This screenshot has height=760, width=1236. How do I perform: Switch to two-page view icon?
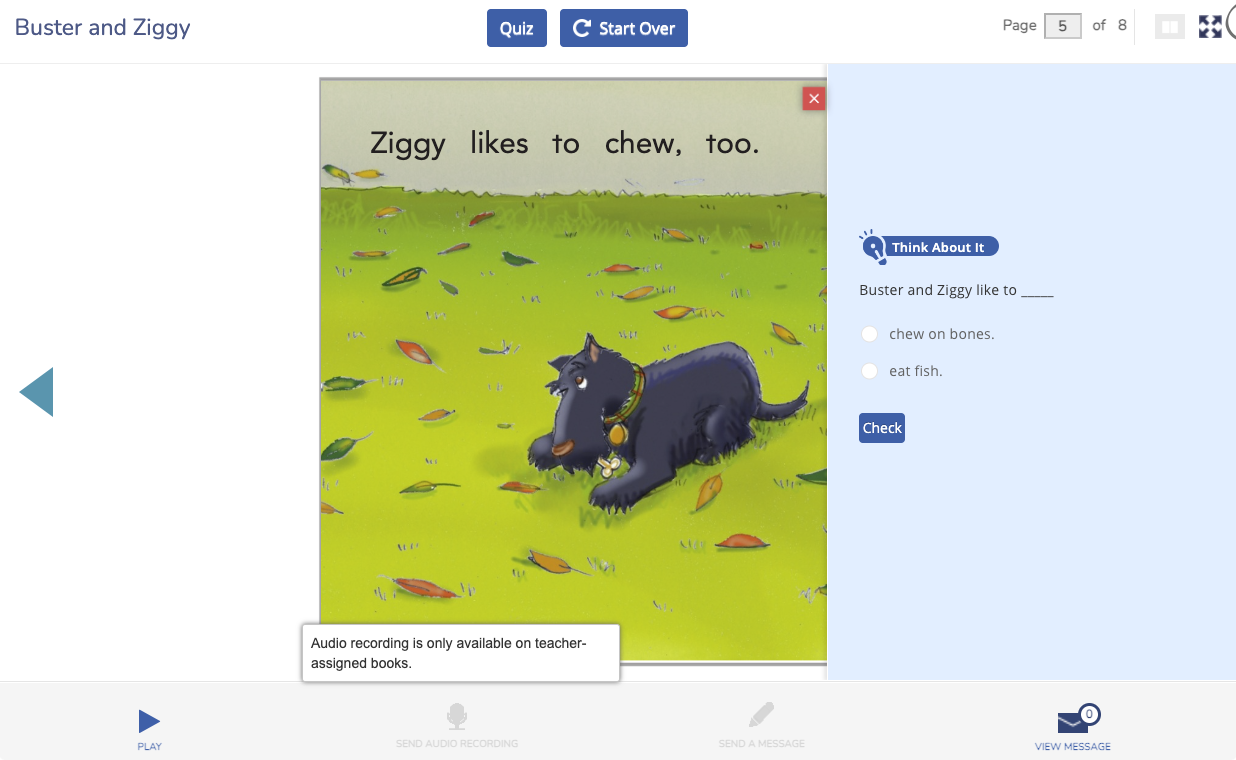1169,27
